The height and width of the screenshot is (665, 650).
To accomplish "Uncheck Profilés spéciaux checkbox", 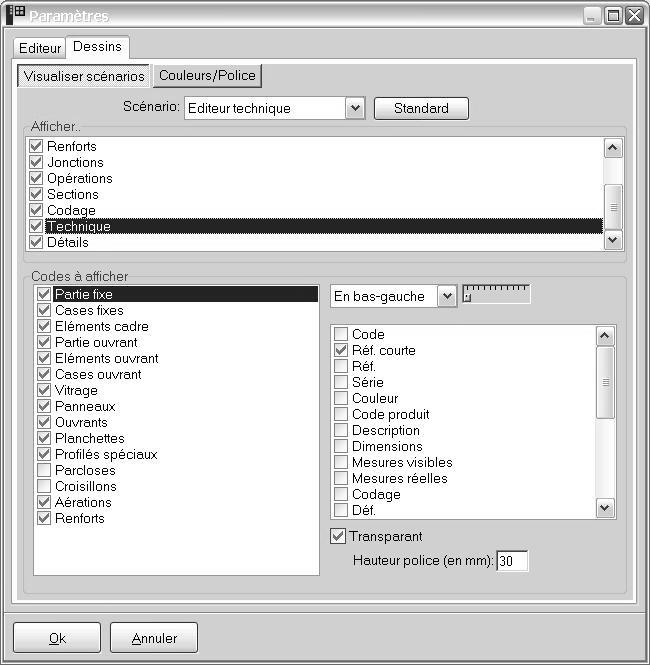I will (x=44, y=454).
